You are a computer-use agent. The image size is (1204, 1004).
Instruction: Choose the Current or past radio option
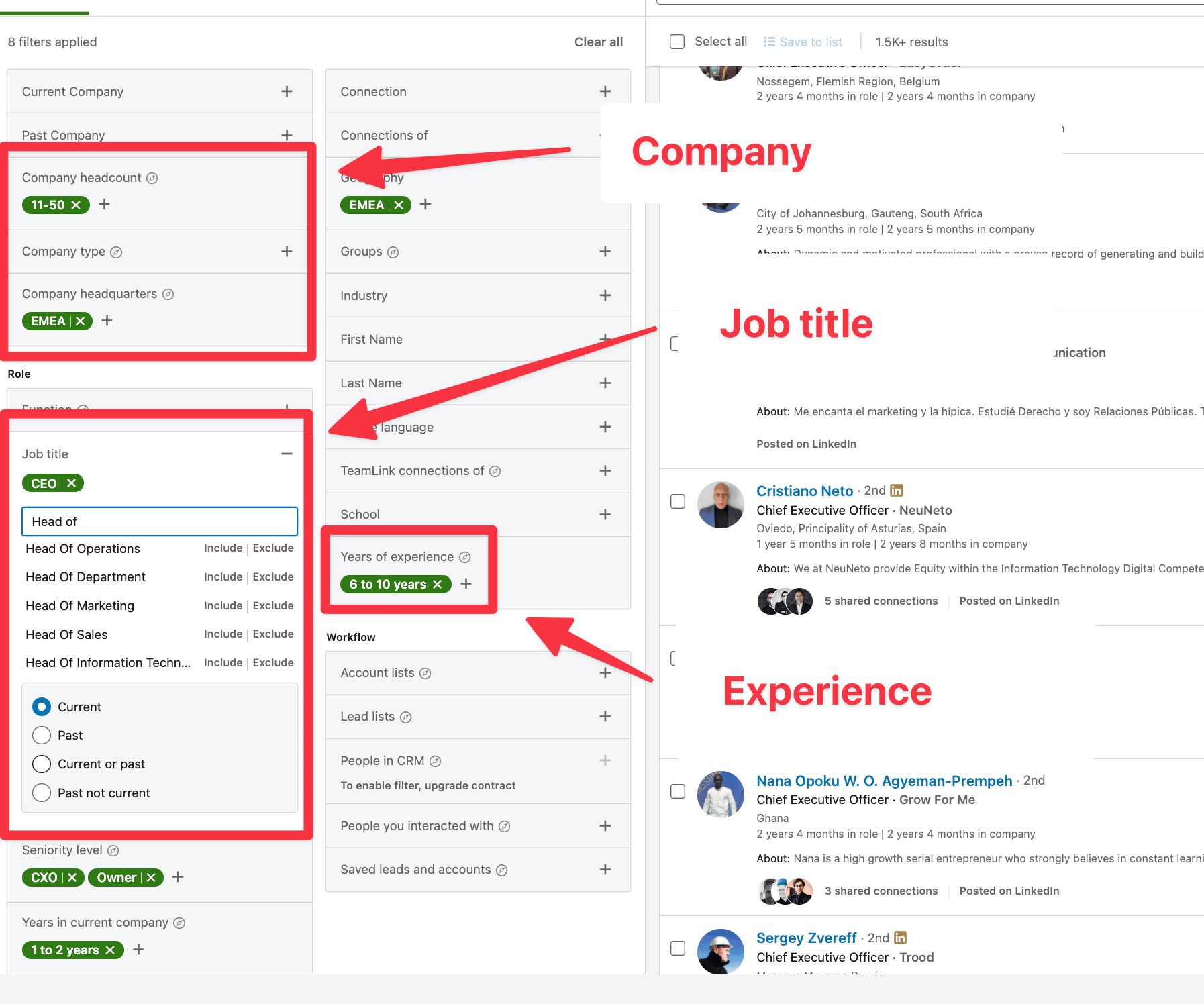click(42, 764)
